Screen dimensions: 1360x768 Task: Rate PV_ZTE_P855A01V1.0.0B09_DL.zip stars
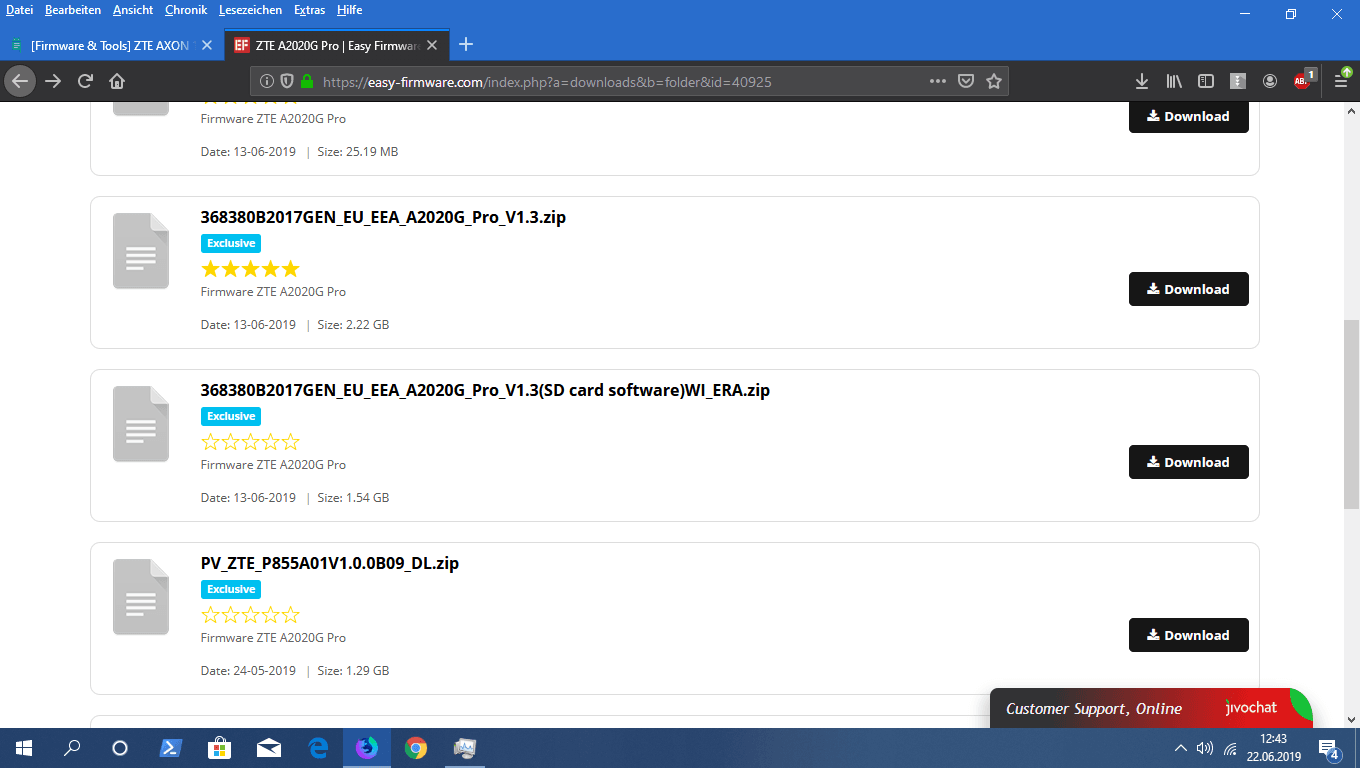click(x=250, y=615)
